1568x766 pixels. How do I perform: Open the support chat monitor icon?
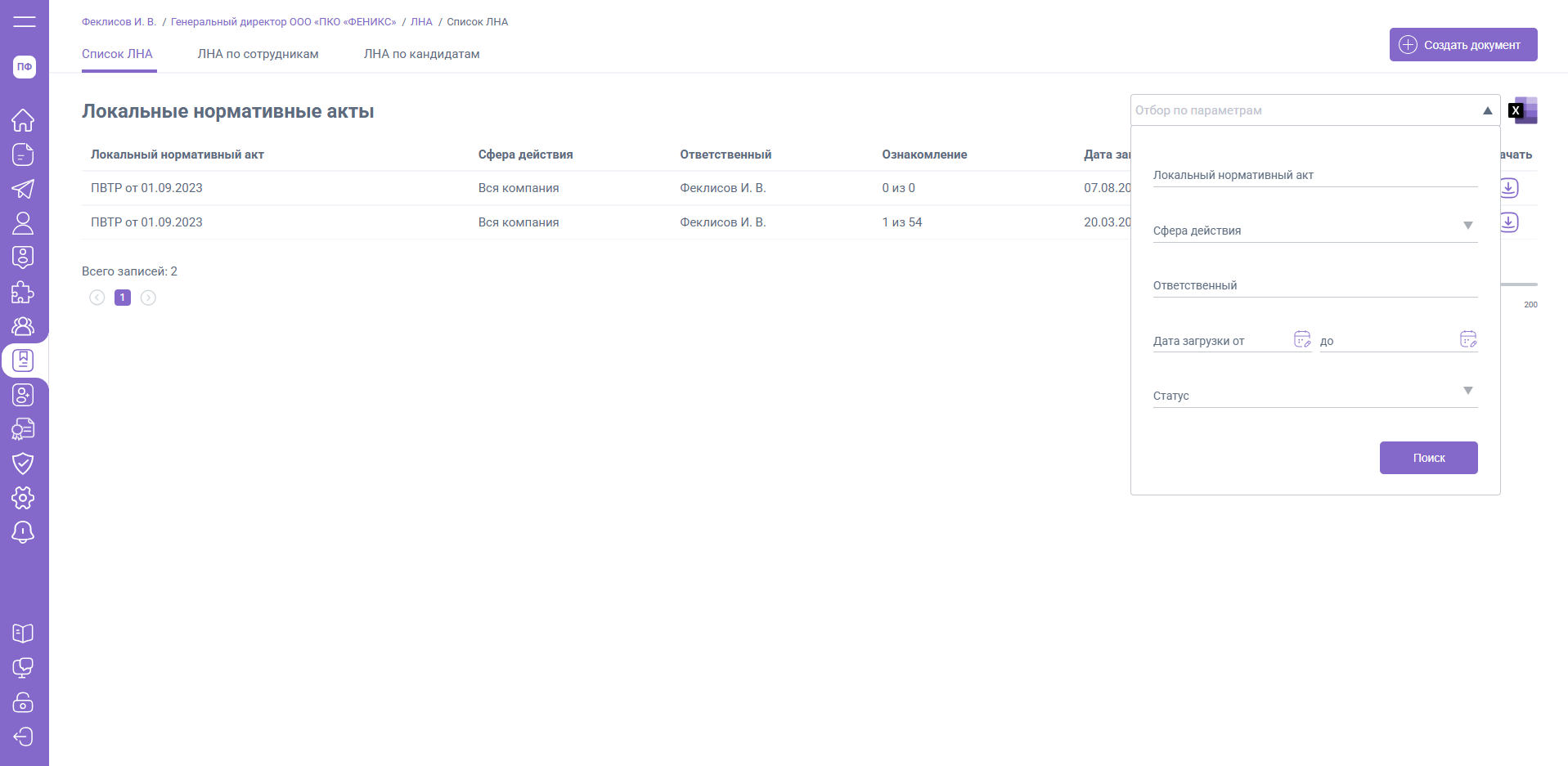23,668
